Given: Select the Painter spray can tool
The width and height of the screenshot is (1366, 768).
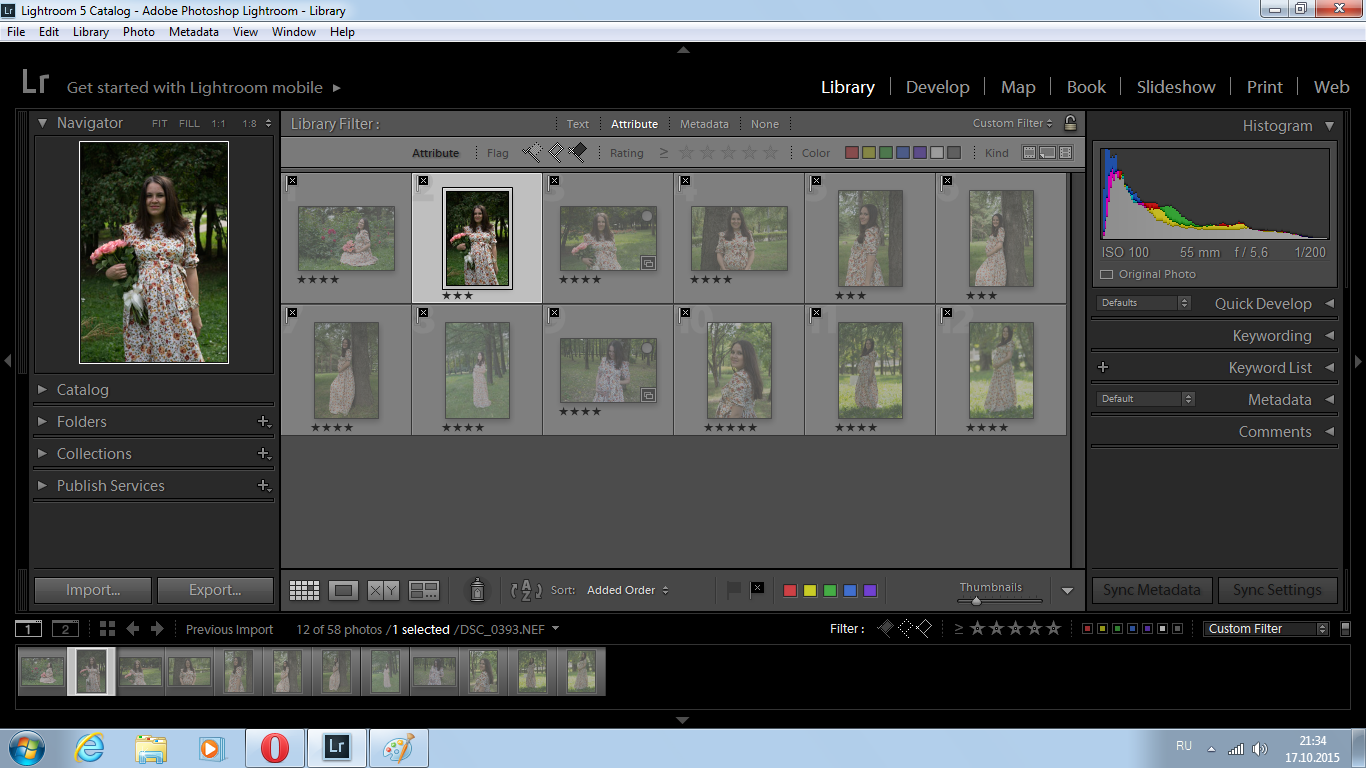Looking at the screenshot, I should point(477,590).
